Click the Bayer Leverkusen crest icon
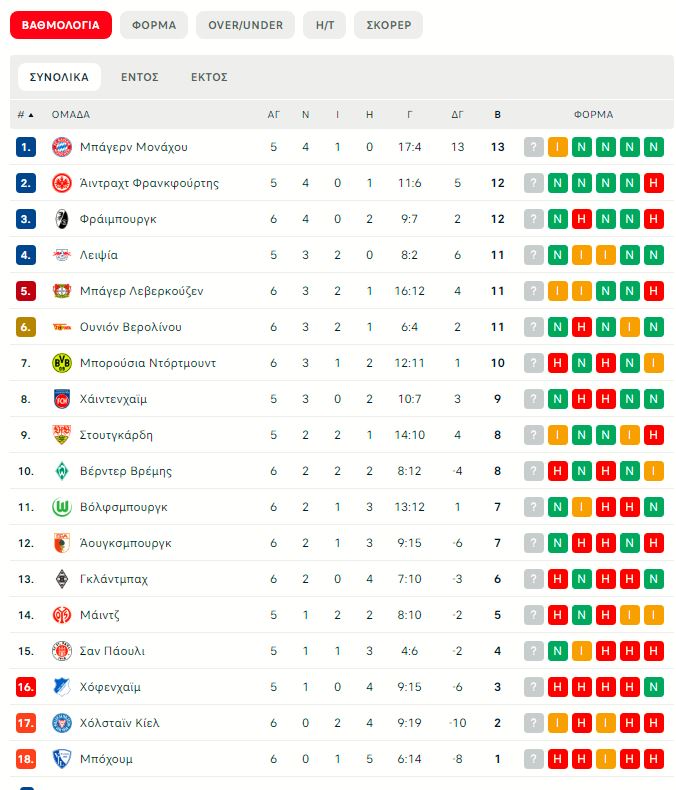Viewport: 676px width, 790px height. 62,291
